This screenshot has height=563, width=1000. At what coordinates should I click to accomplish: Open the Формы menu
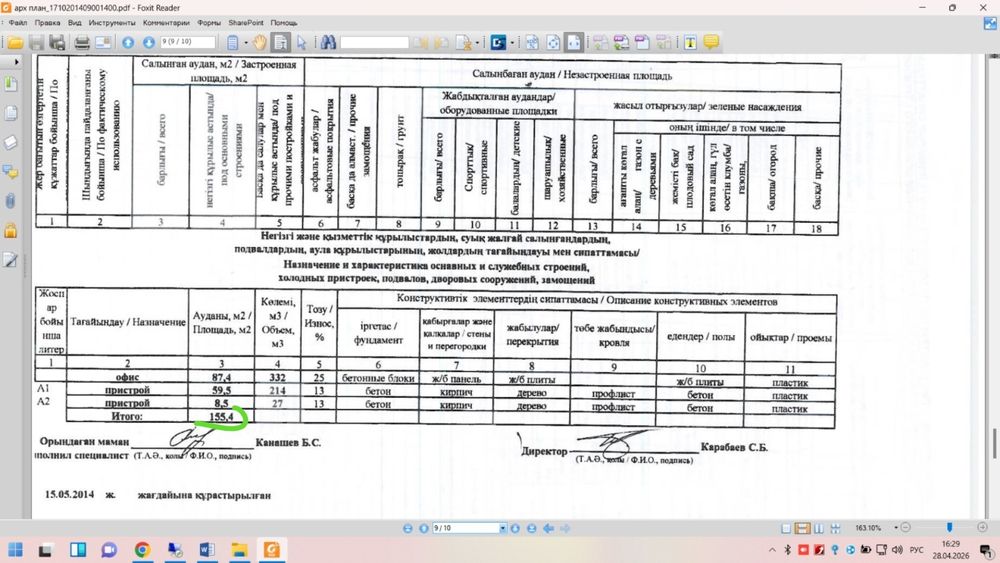pos(209,23)
